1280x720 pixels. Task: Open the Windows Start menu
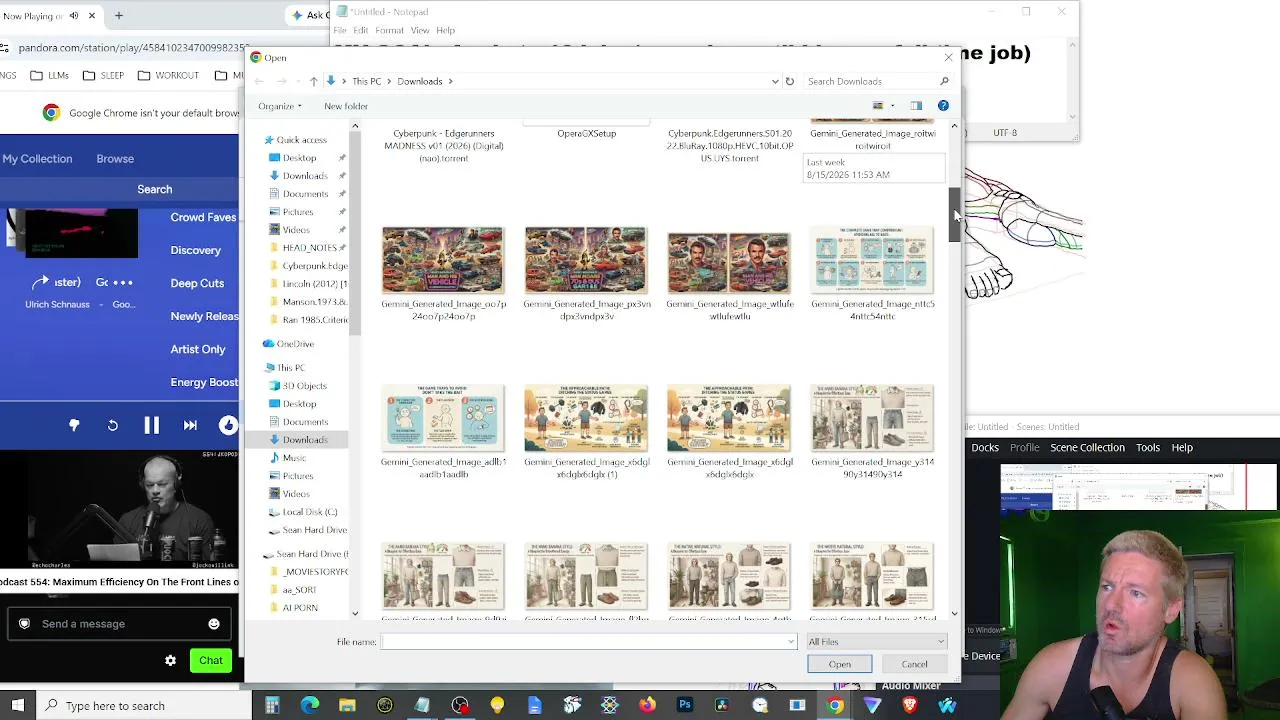coord(18,706)
